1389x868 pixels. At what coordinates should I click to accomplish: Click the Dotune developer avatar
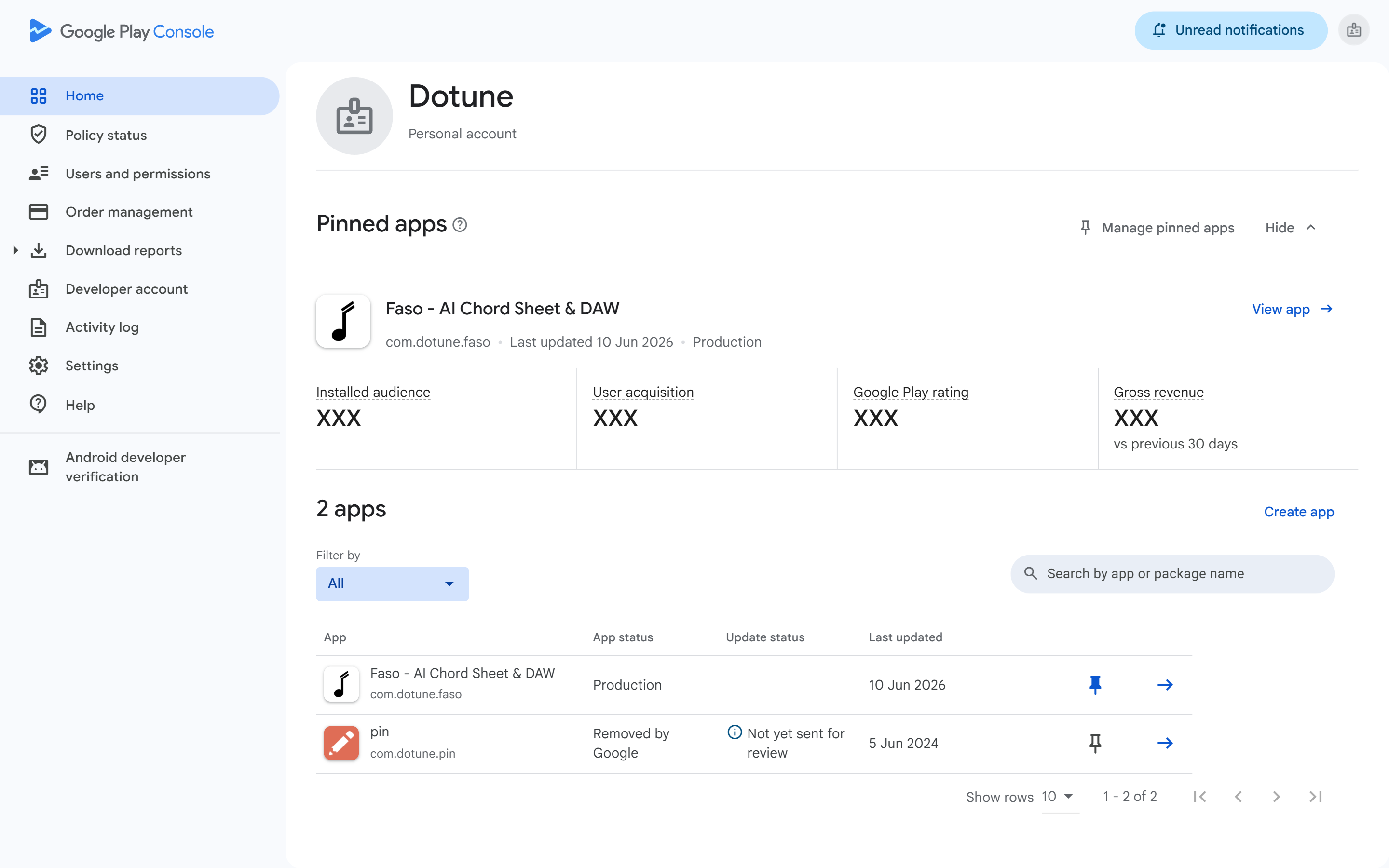pos(354,116)
